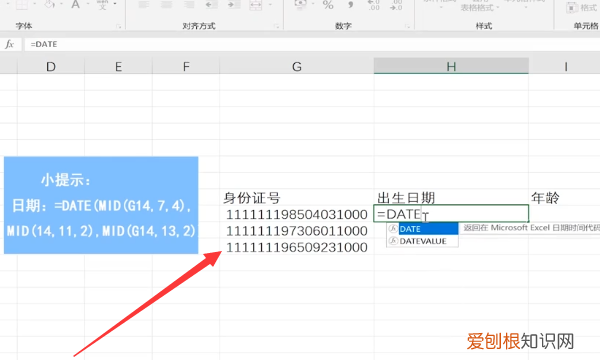This screenshot has height=360, width=600.
Task: Select column I header
Action: click(x=565, y=67)
